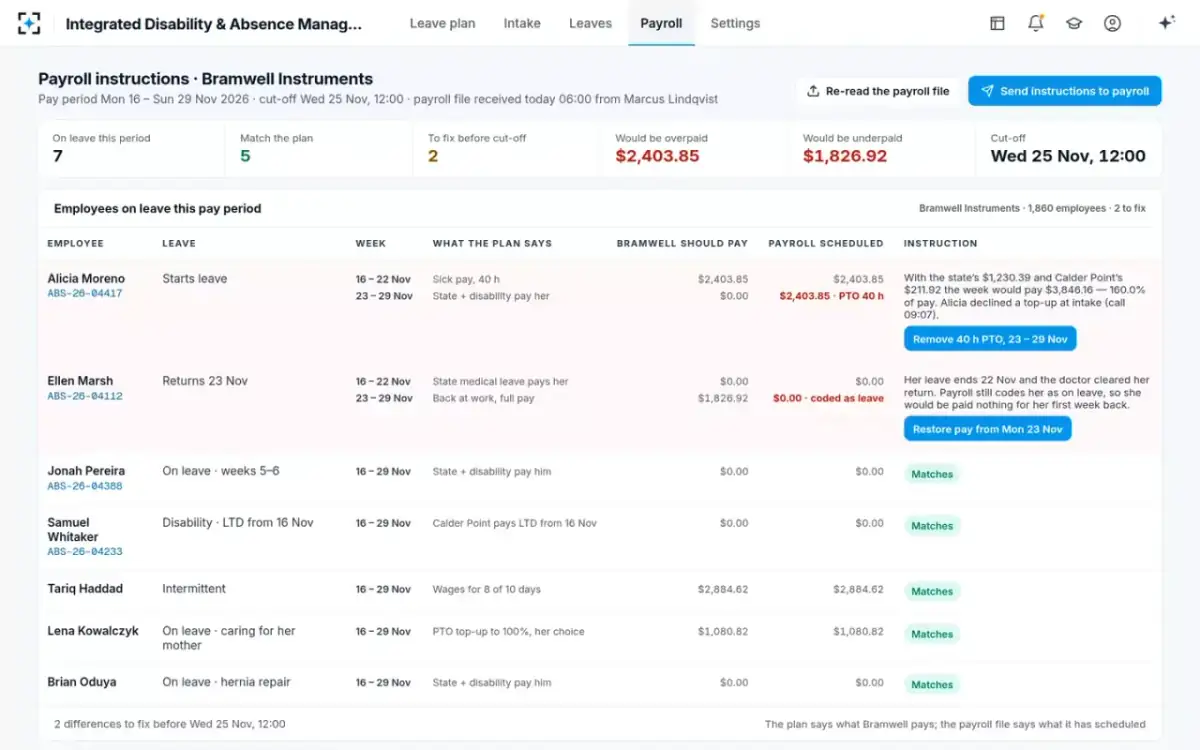1200x750 pixels.
Task: Click Bramwell Instruments · 1,860 employees text
Action: coord(1032,209)
